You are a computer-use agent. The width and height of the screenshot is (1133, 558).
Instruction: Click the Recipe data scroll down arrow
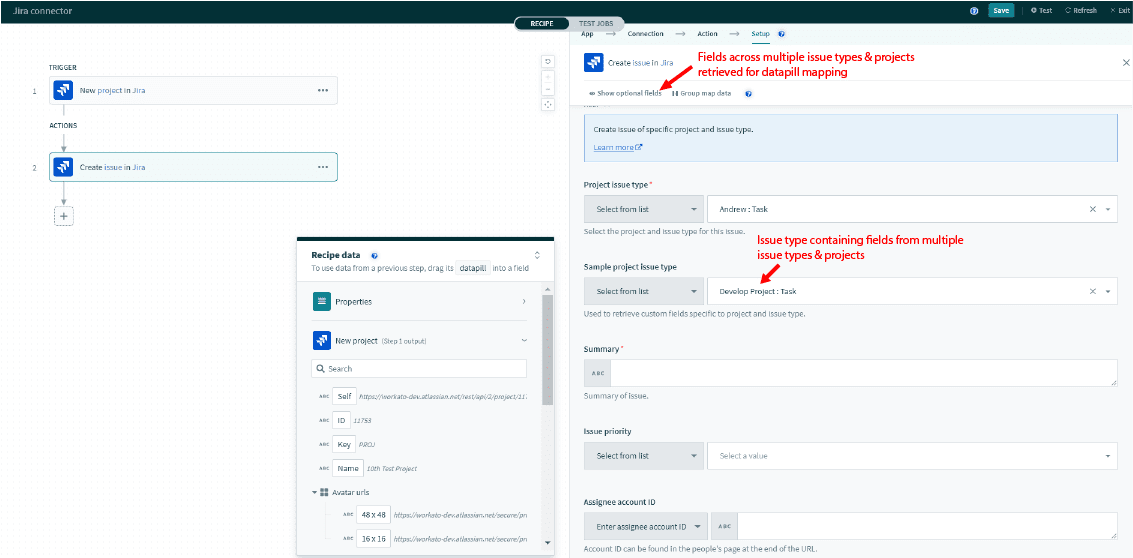tap(547, 543)
